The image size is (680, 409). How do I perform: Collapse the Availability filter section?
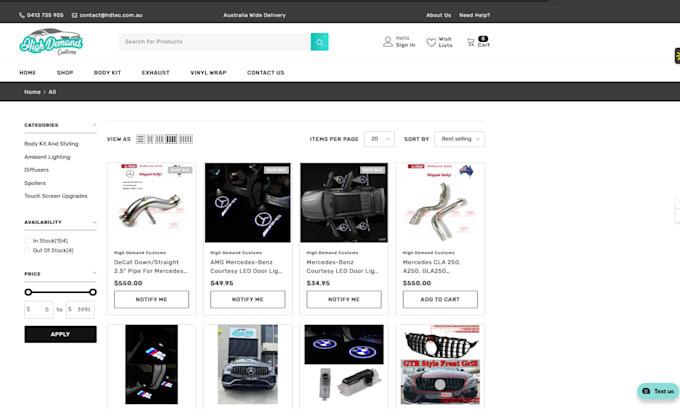click(94, 222)
